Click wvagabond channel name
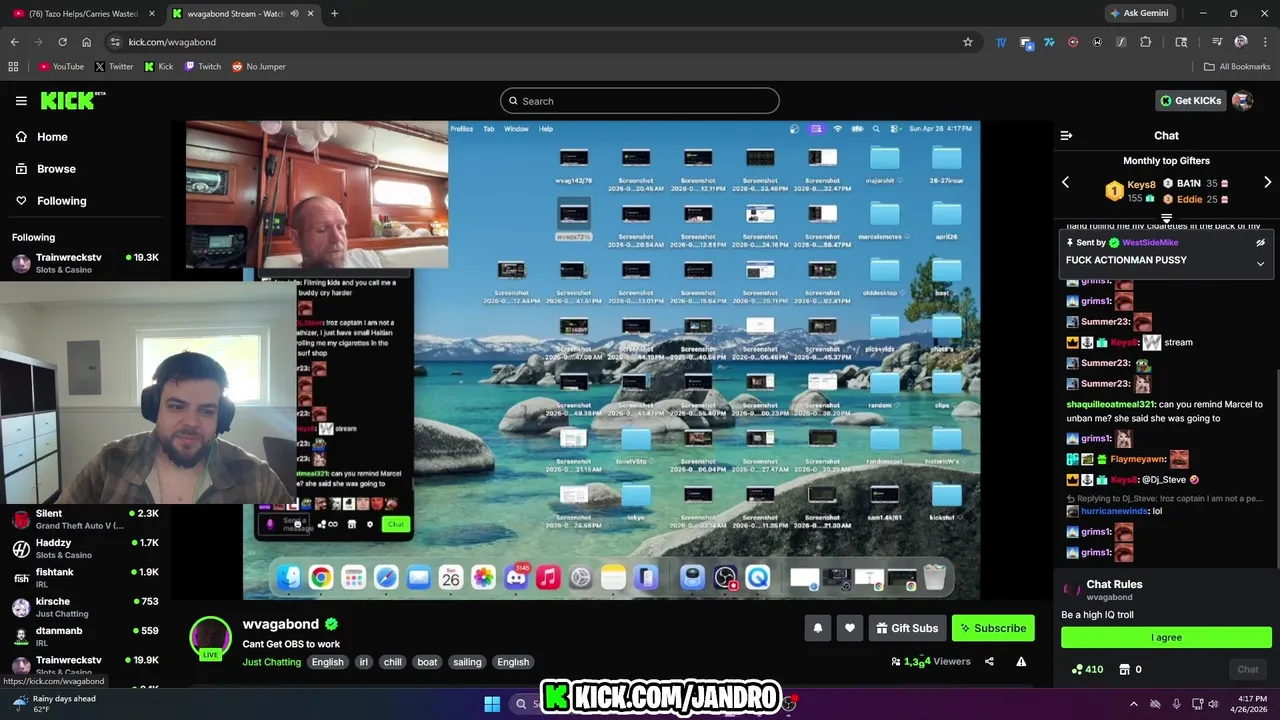 [280, 624]
